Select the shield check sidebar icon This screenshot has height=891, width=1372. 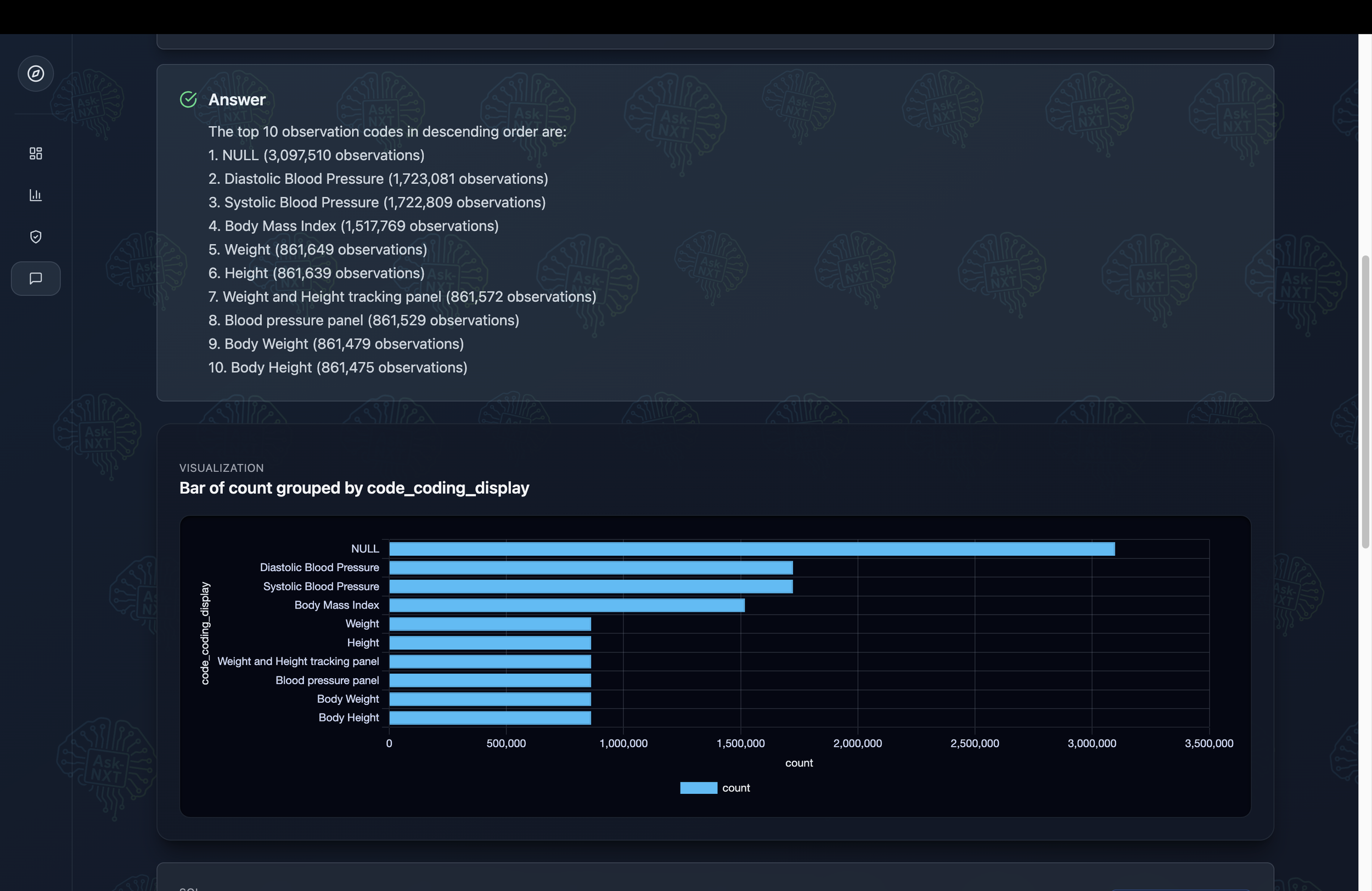36,237
